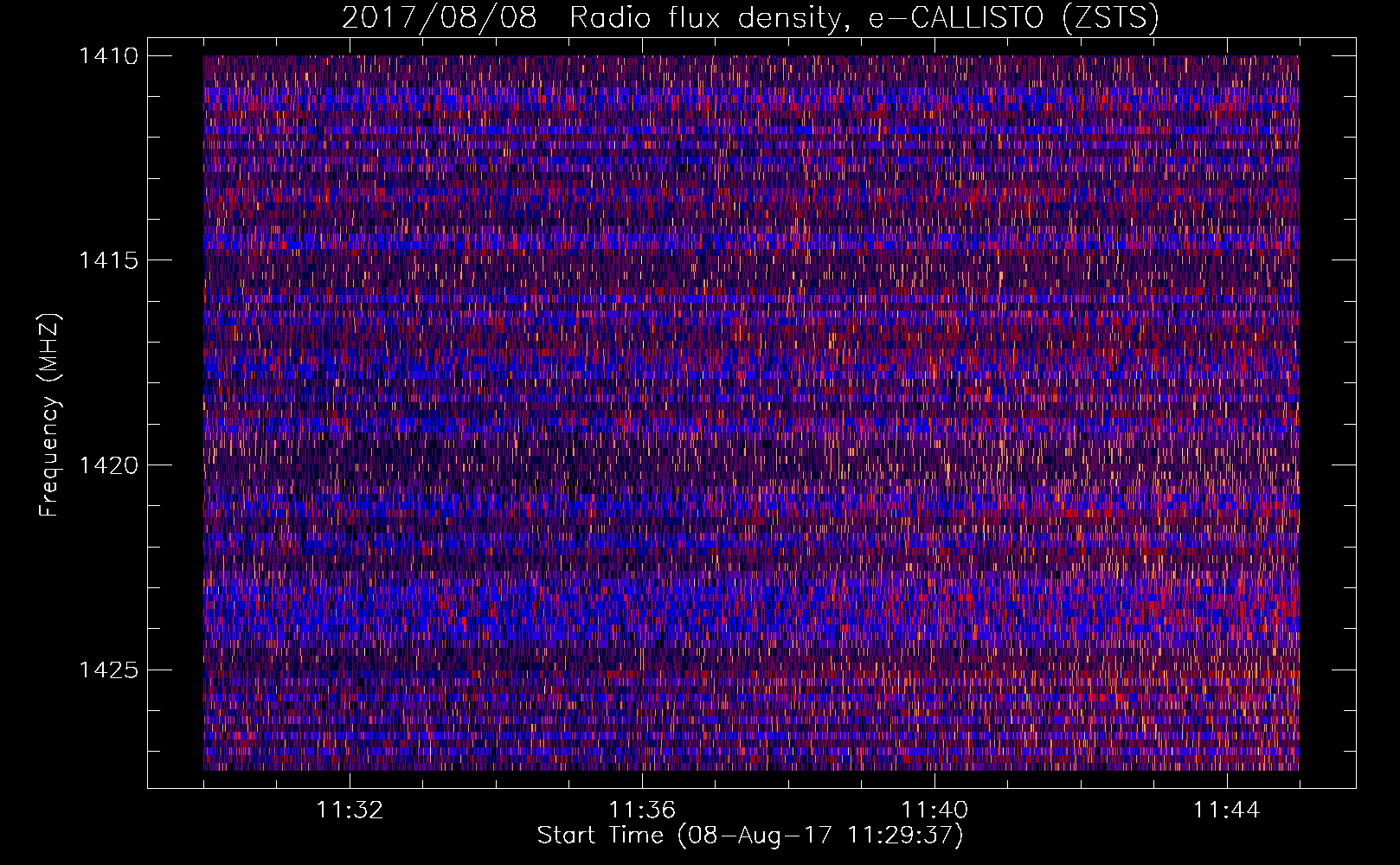The height and width of the screenshot is (865, 1400).
Task: Click the radio spectrogram plot area
Action: pos(751,413)
